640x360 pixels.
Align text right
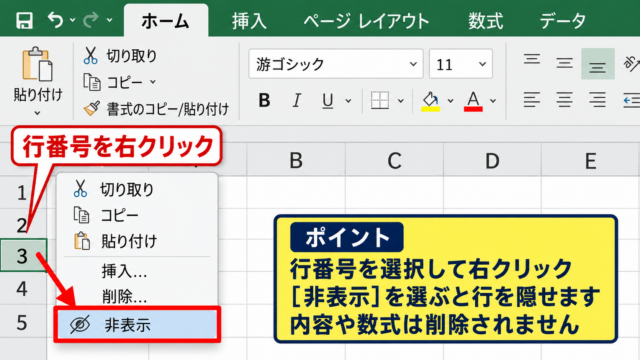597,100
